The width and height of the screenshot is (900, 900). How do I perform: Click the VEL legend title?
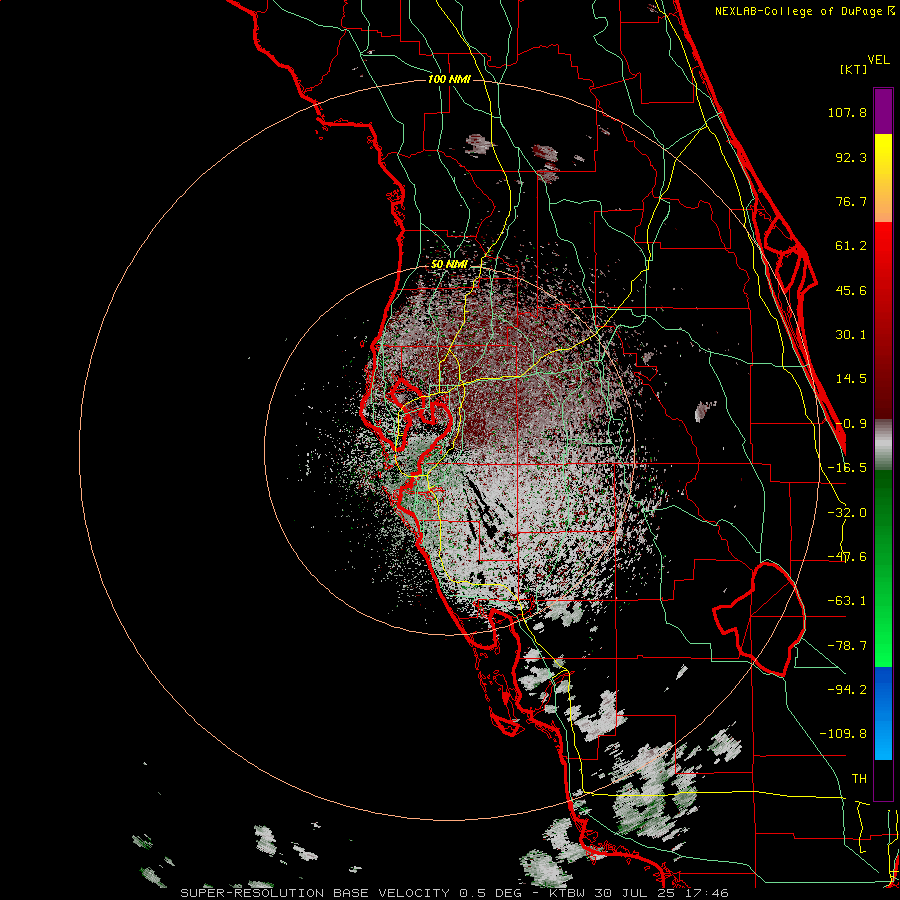(878, 60)
